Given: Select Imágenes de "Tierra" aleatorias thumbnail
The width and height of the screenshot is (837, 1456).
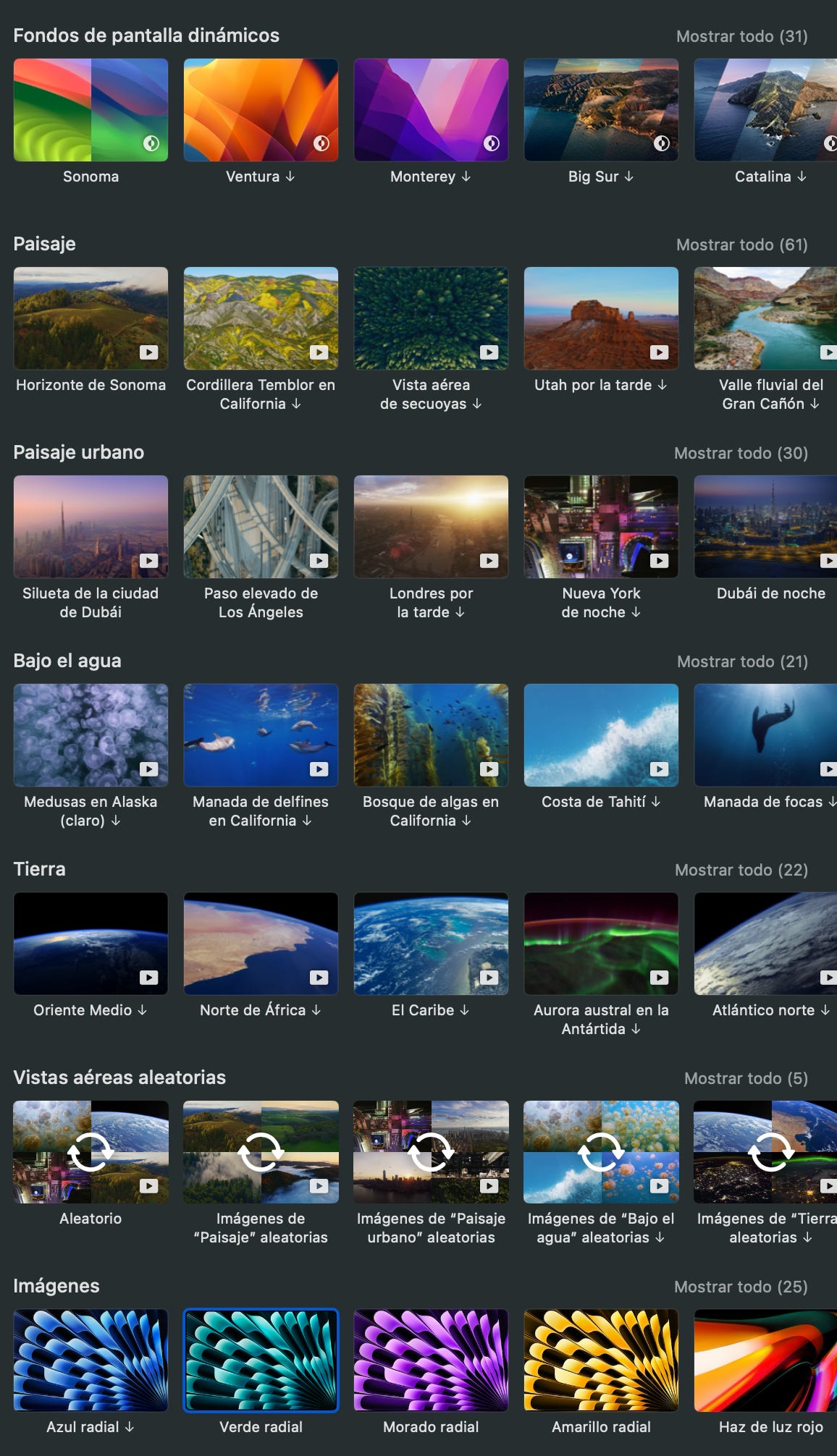Looking at the screenshot, I should 765,1152.
